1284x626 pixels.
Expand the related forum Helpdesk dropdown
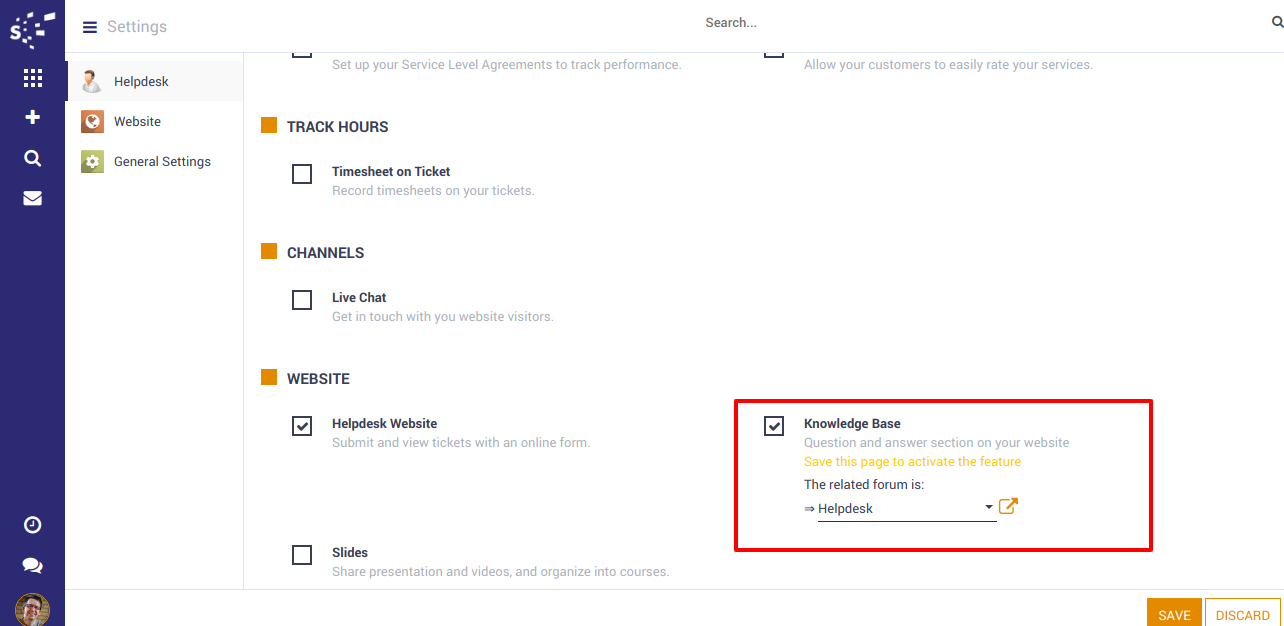click(906, 509)
